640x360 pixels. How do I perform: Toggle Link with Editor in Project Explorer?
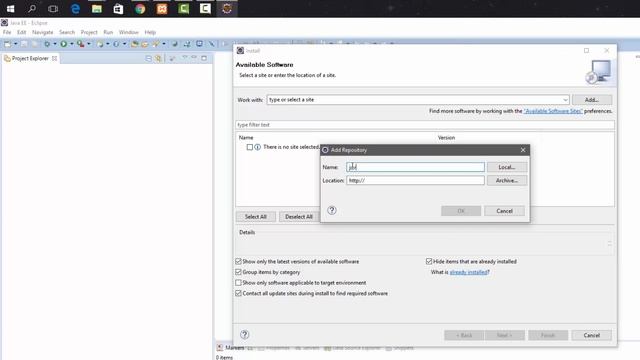coord(158,58)
